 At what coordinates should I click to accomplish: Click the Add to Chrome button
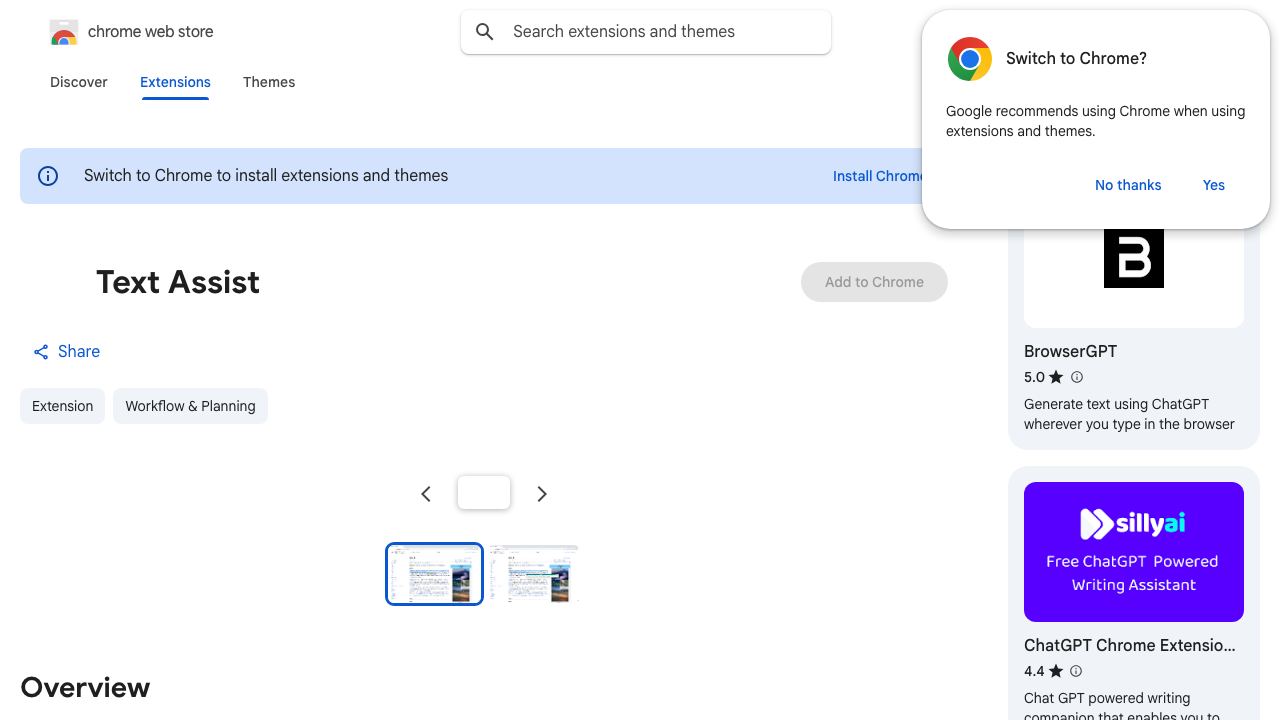click(x=874, y=282)
